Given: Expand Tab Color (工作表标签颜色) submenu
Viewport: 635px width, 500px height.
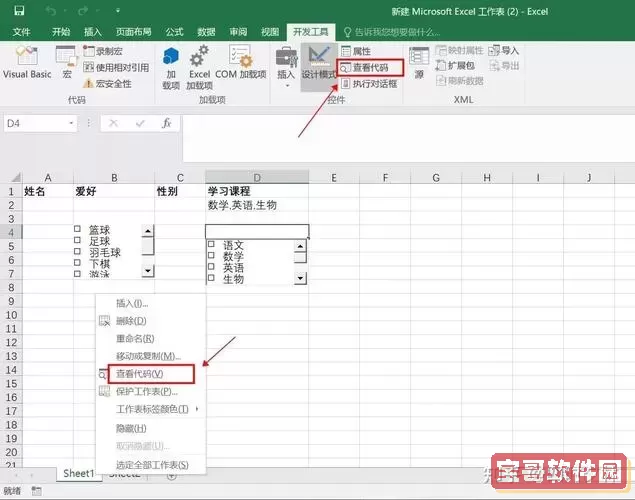Looking at the screenshot, I should tap(151, 409).
